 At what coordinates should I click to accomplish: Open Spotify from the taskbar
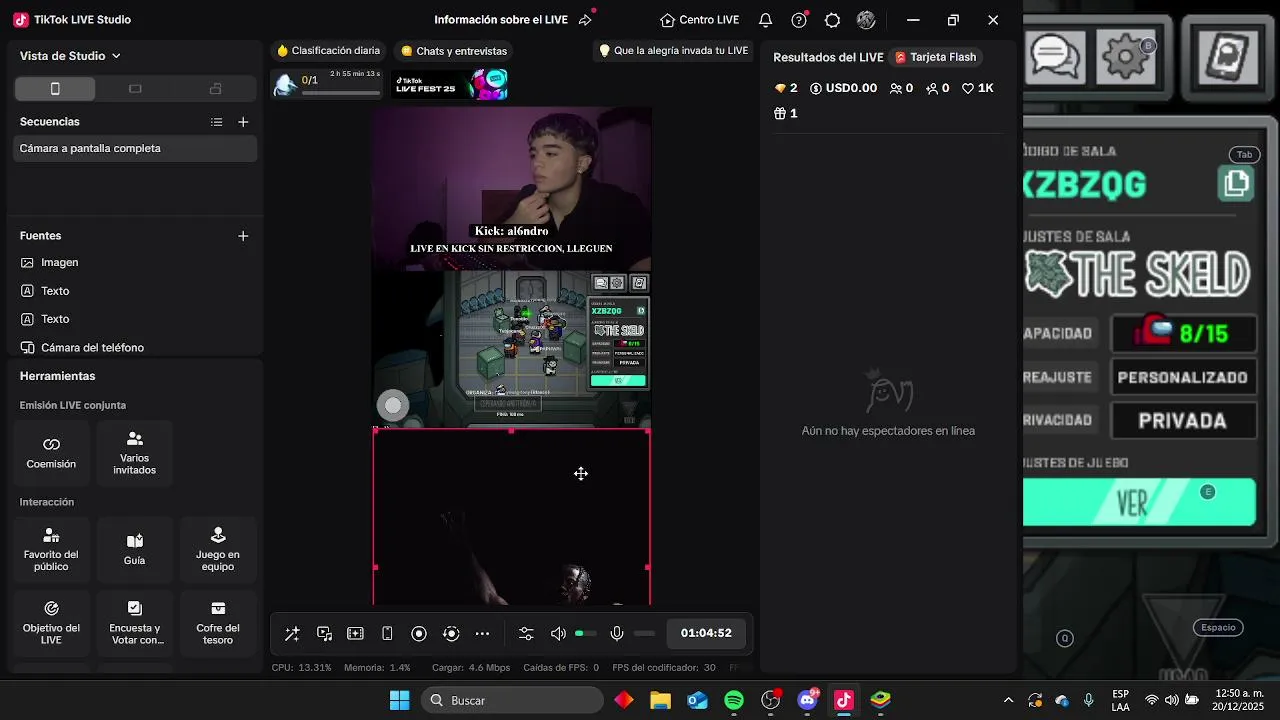pos(734,700)
